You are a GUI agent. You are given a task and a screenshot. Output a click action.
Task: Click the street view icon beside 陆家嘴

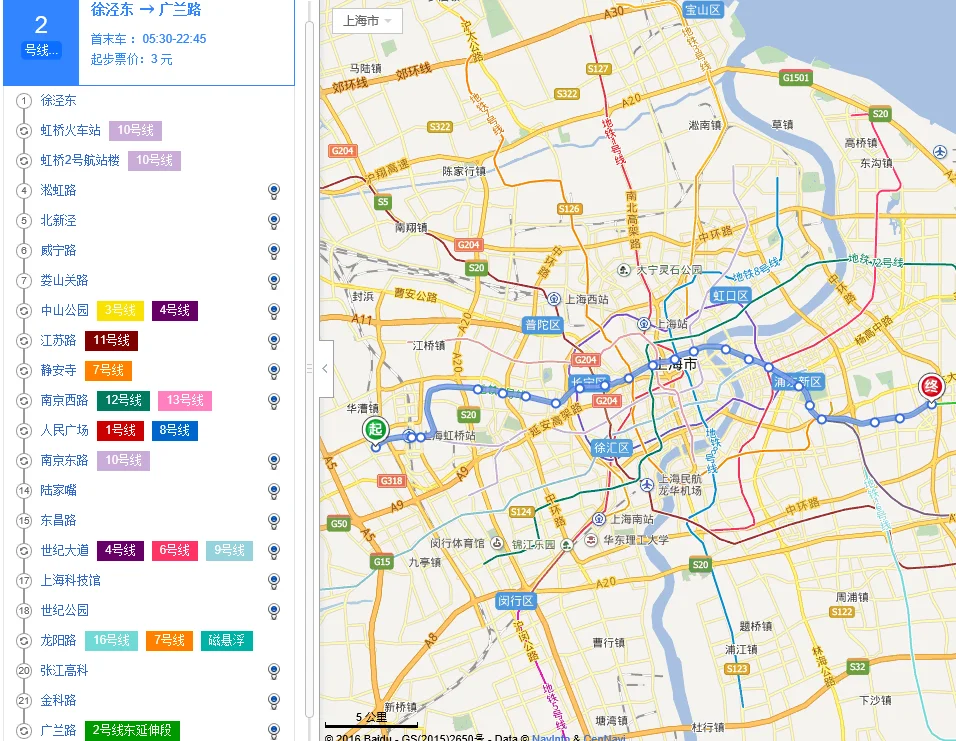click(x=273, y=490)
